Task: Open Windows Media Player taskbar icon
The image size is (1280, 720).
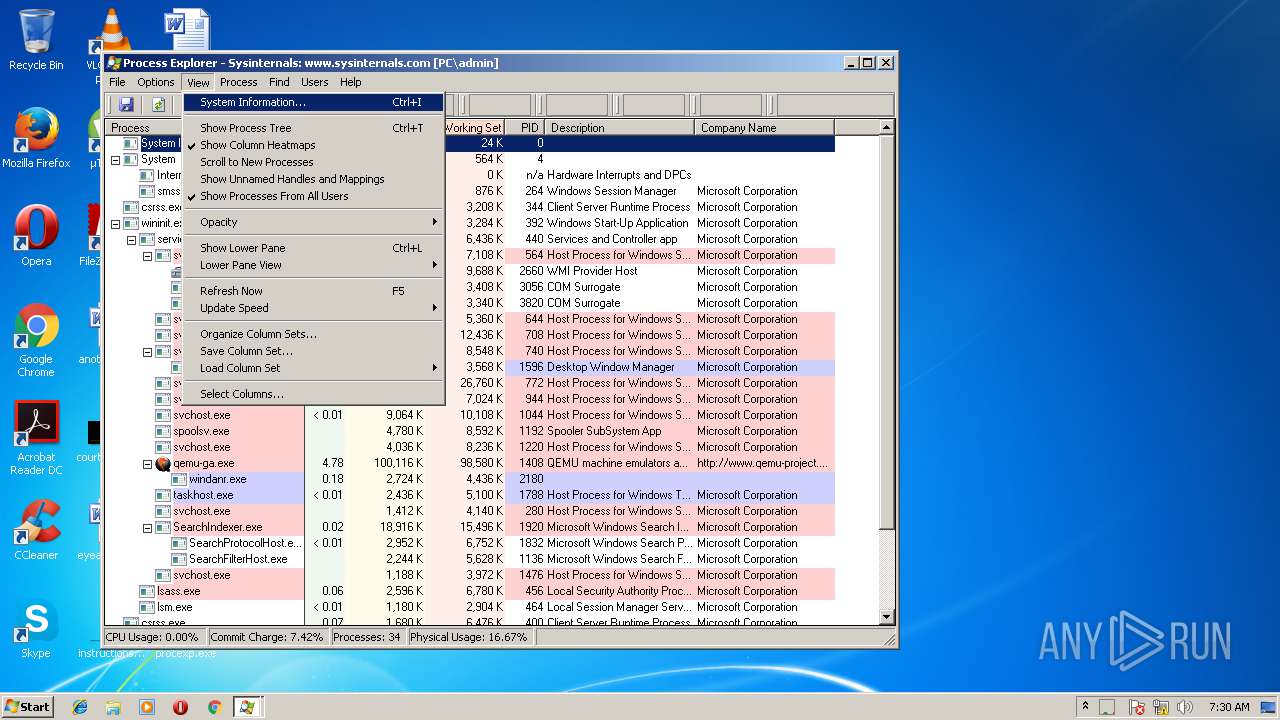Action: 147,707
